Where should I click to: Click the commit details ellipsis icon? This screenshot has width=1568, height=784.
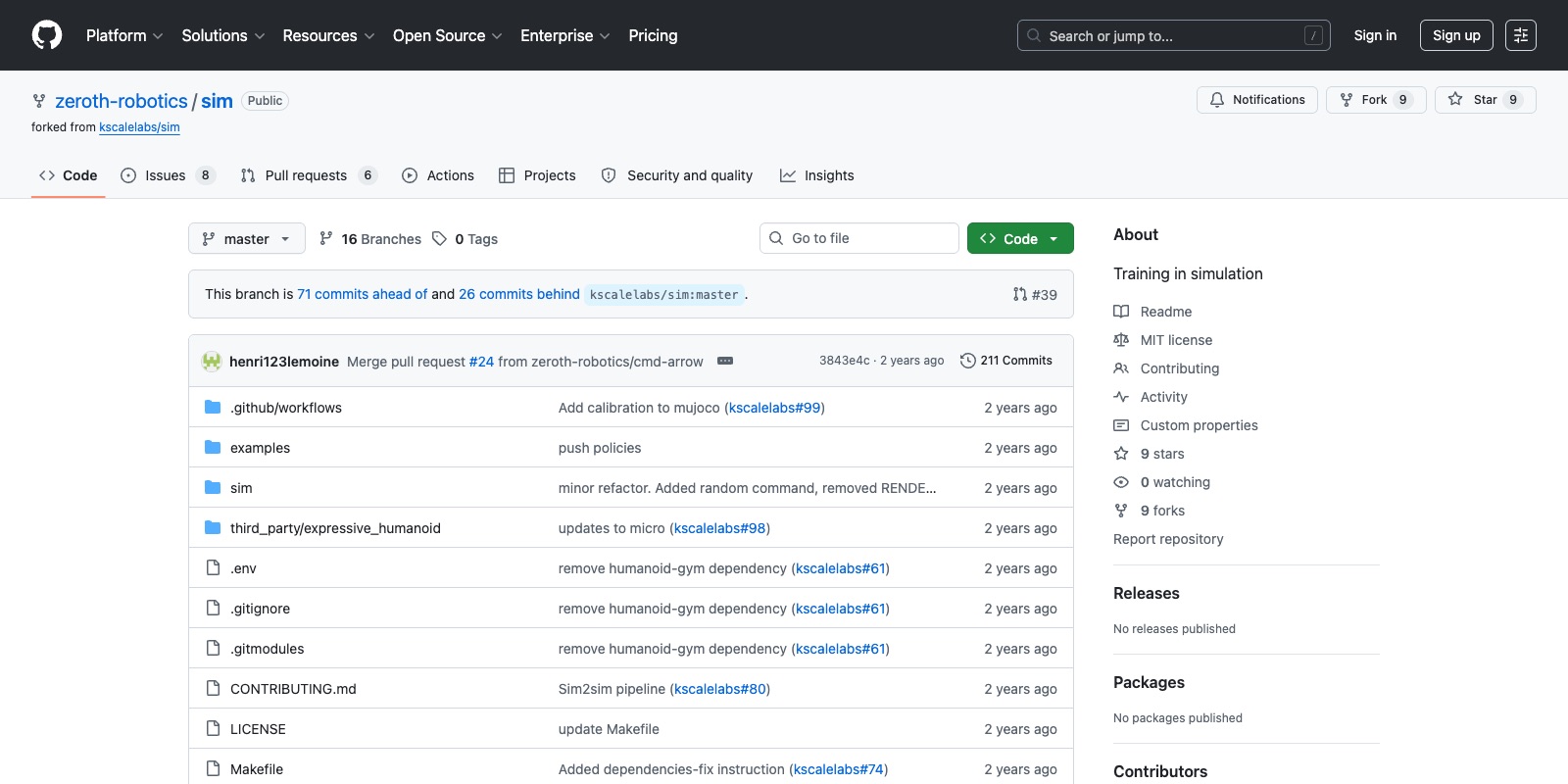(725, 361)
